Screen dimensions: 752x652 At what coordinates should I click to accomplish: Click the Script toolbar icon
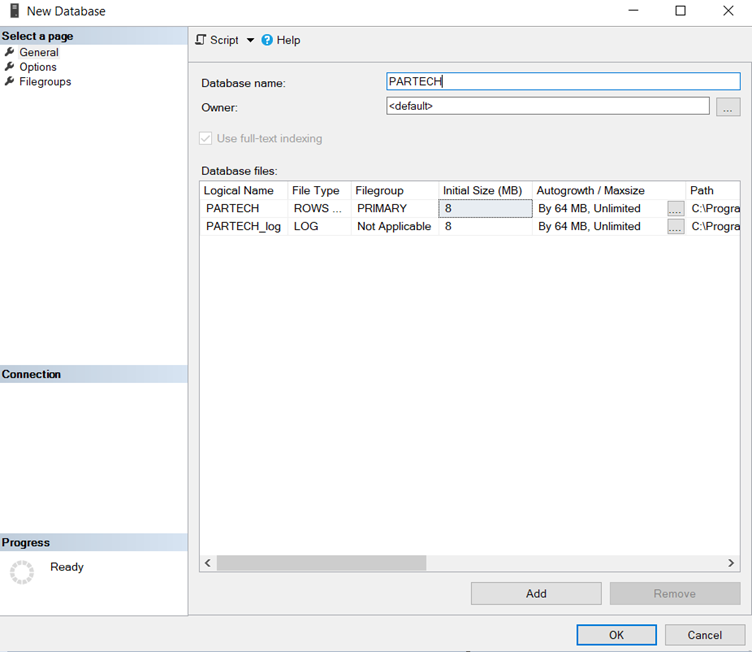pos(200,40)
